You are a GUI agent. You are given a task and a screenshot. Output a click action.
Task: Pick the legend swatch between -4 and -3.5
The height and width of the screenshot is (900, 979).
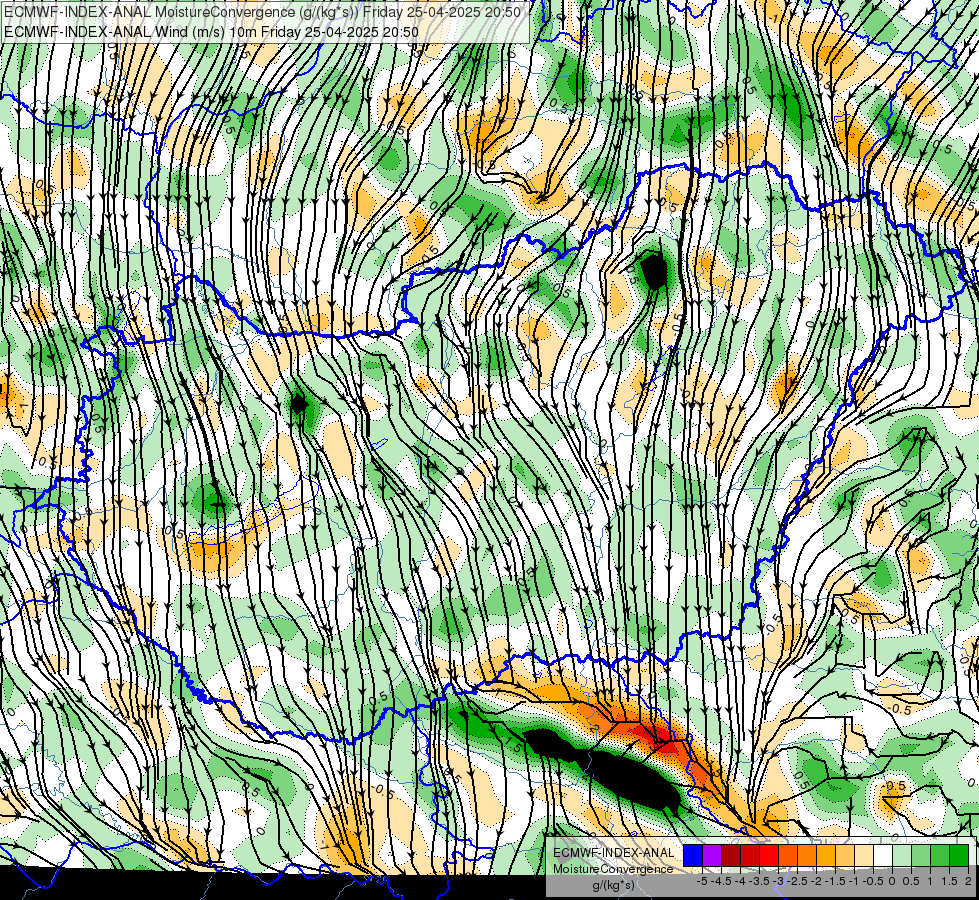point(750,855)
